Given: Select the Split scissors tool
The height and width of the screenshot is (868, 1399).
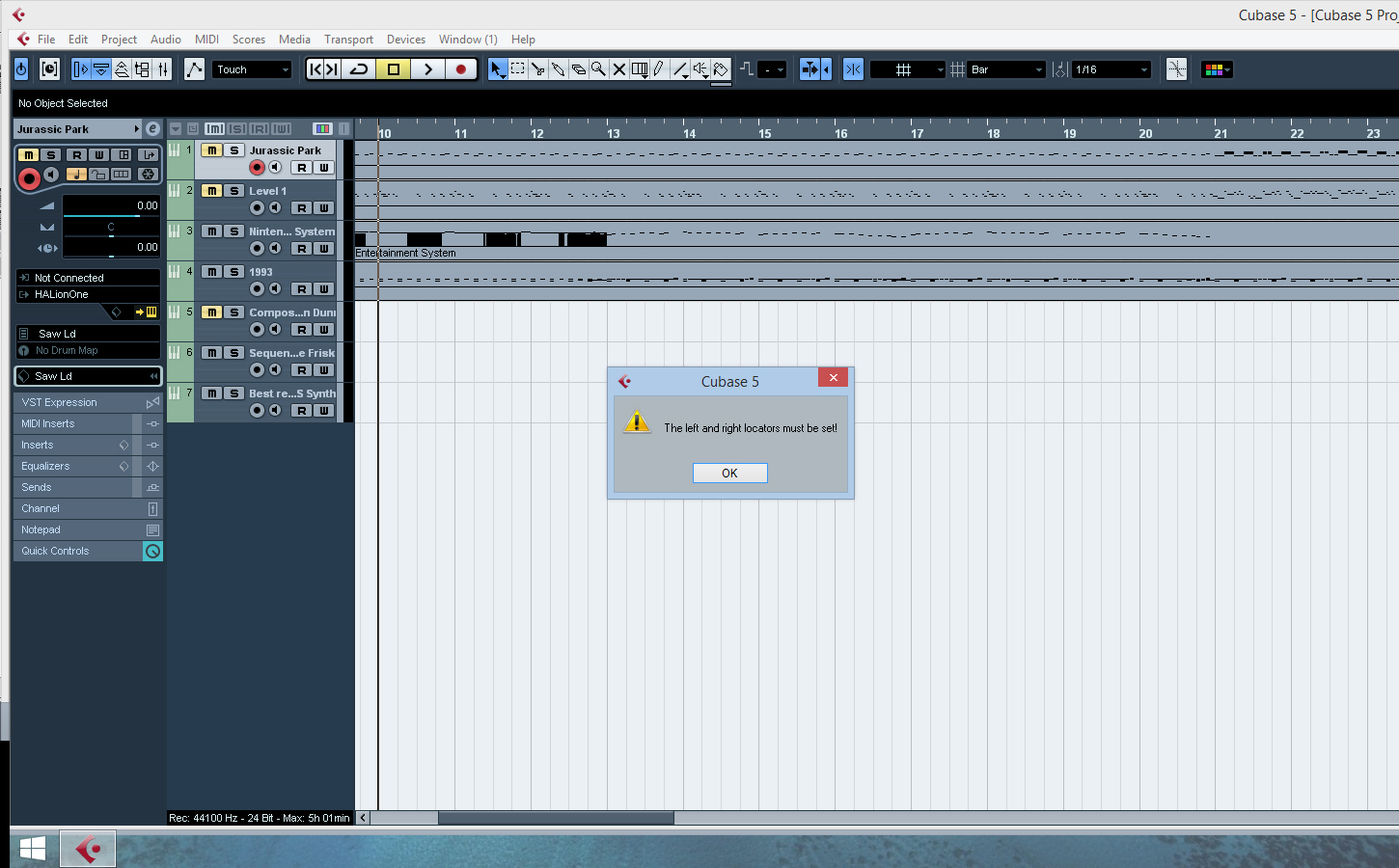Looking at the screenshot, I should 538,69.
